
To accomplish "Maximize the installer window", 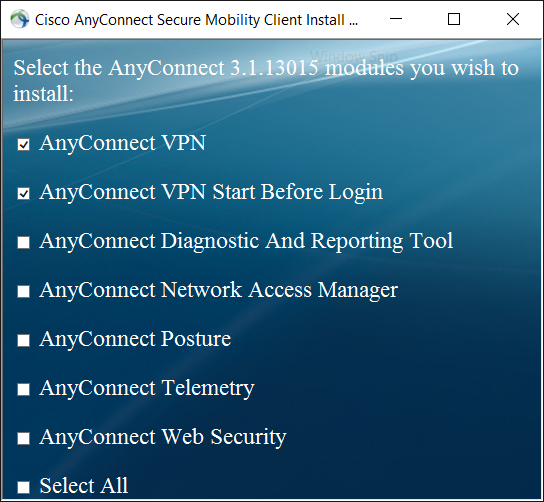I will click(454, 19).
